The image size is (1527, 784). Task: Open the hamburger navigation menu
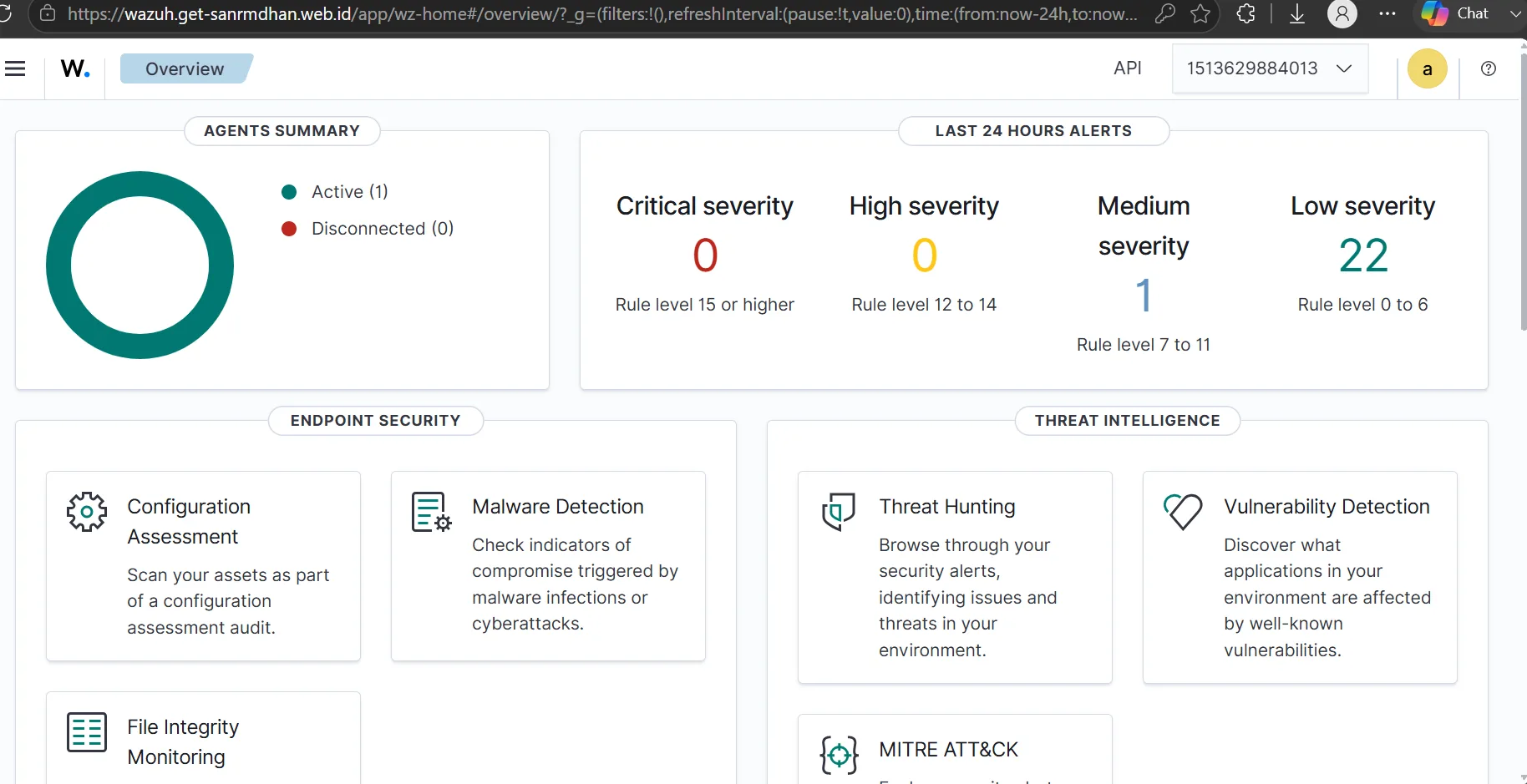pos(15,68)
